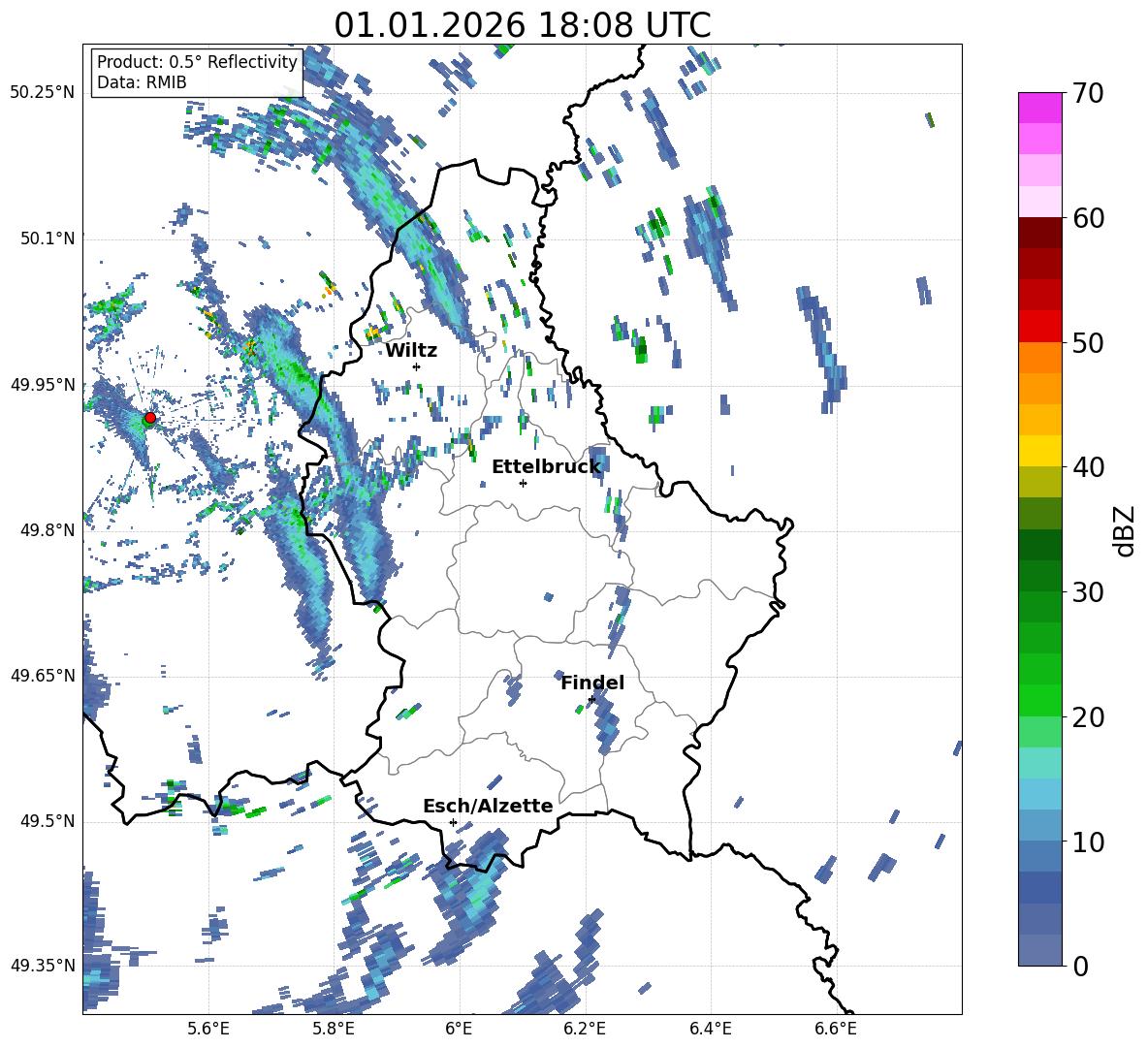Screen dimensions: 1148x1048
Task: Click the Wiltz city label
Action: click(411, 351)
